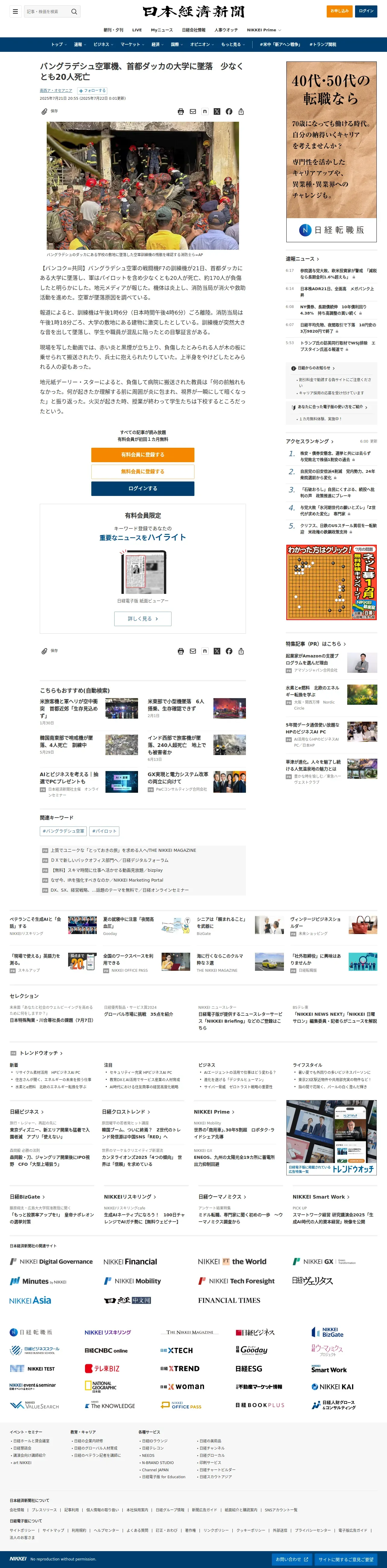
Task: Open the NIKKEI BizGate logo link
Action: [327, 1332]
